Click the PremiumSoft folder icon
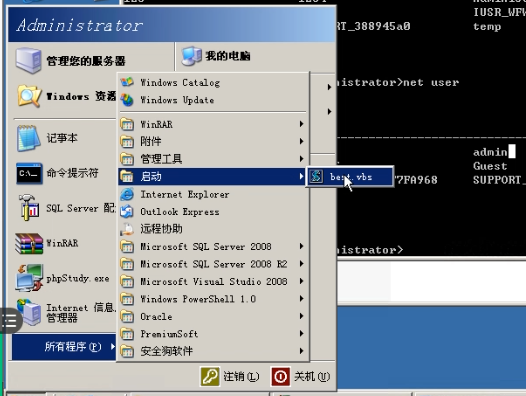 click(127, 334)
